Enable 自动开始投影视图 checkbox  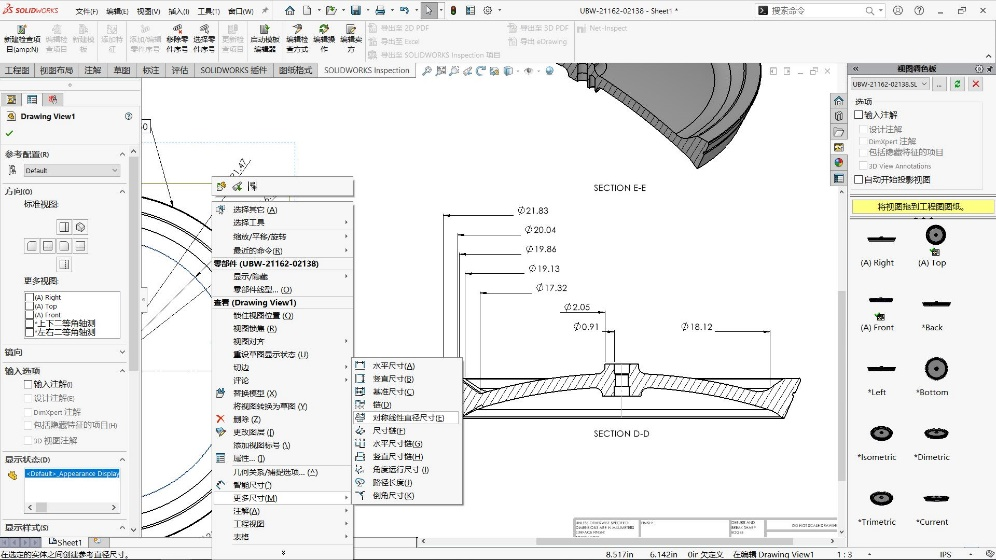click(859, 180)
